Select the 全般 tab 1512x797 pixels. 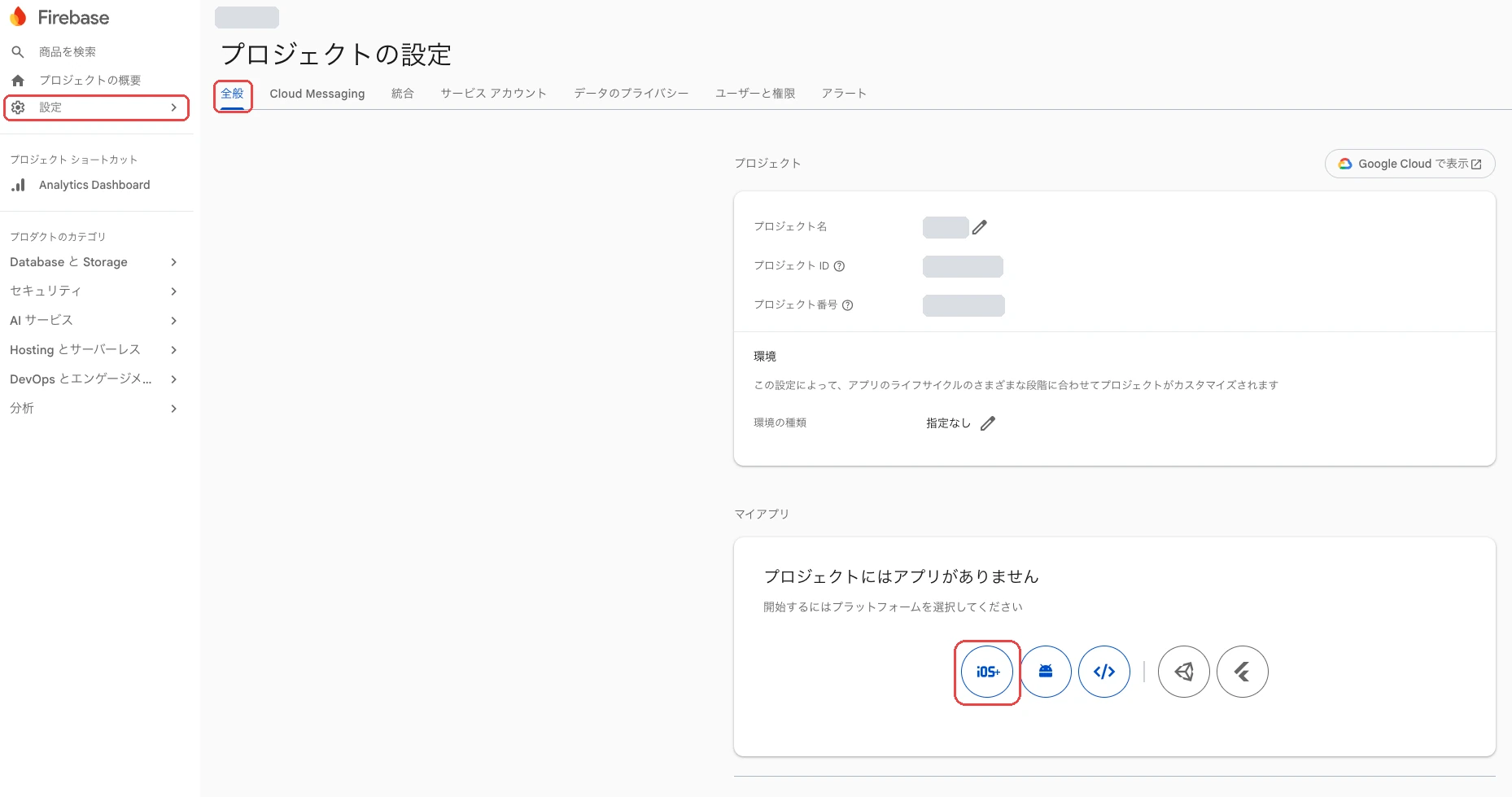(x=233, y=94)
